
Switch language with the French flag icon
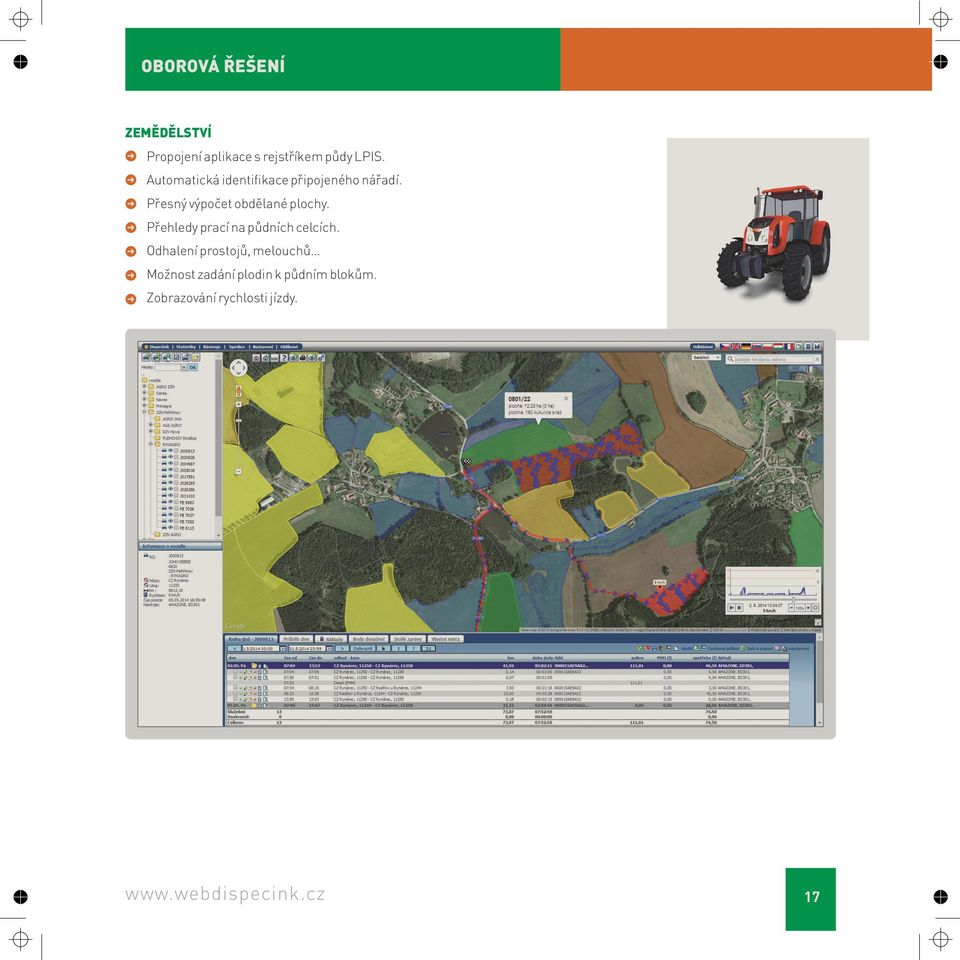pyautogui.click(x=789, y=347)
